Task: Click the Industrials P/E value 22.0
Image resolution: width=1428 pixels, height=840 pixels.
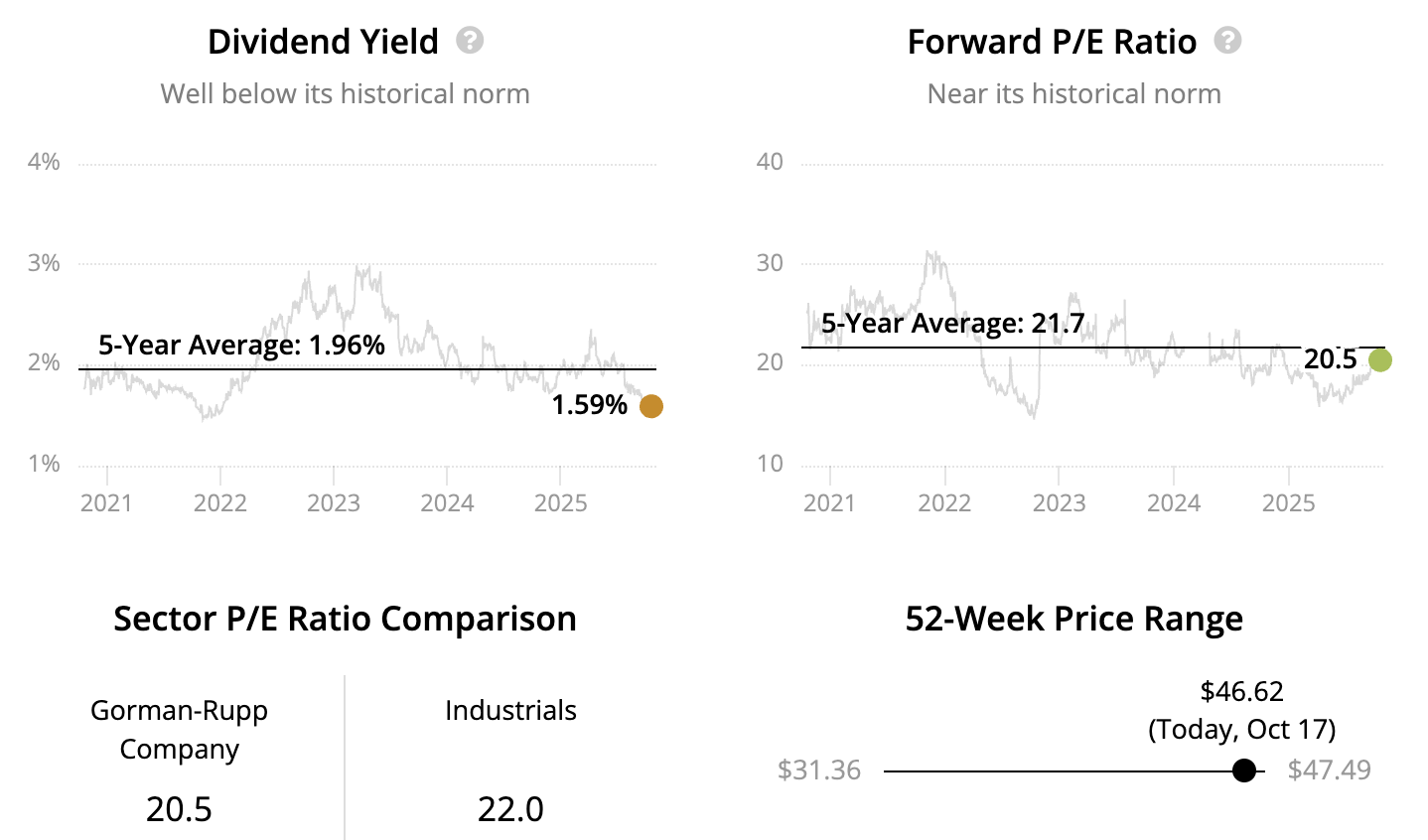Action: (510, 809)
